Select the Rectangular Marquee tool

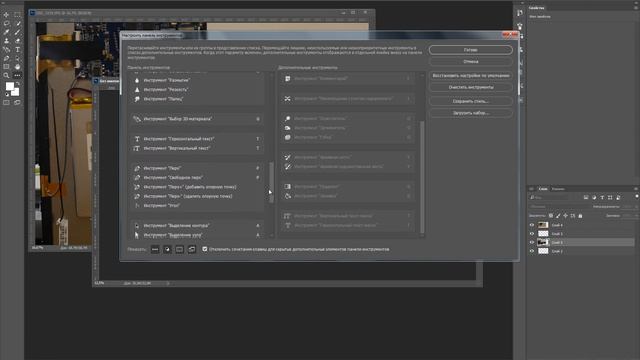point(17,15)
